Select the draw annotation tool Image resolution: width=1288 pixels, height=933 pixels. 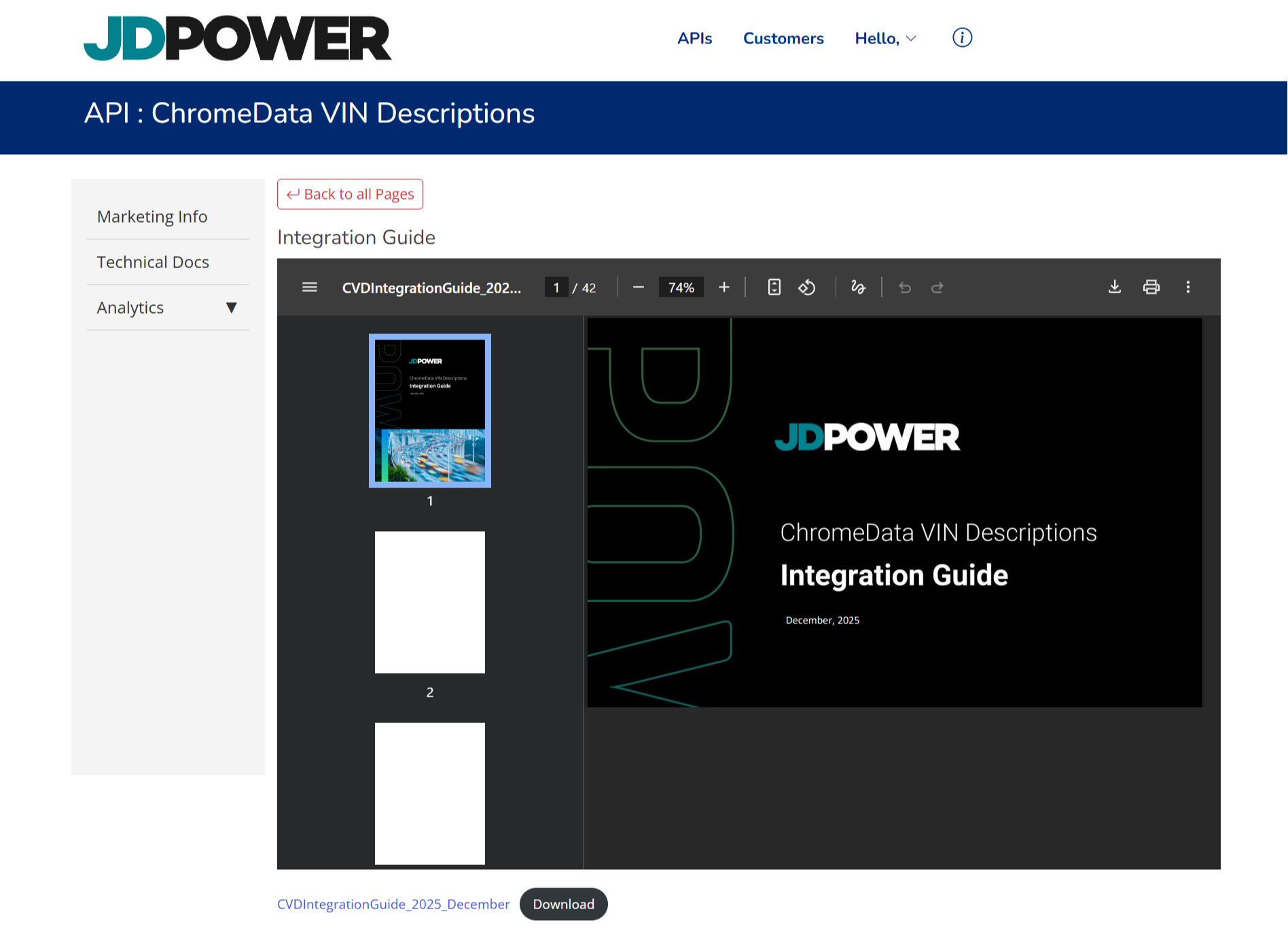coord(858,287)
